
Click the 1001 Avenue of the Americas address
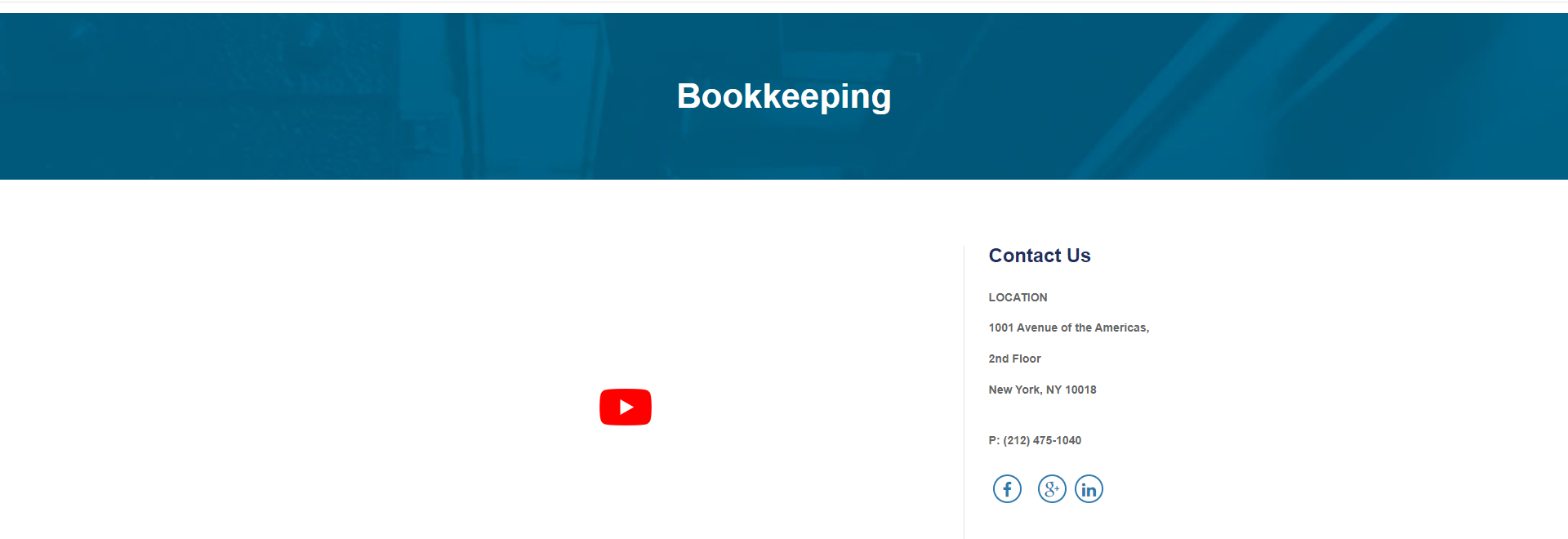[1069, 327]
